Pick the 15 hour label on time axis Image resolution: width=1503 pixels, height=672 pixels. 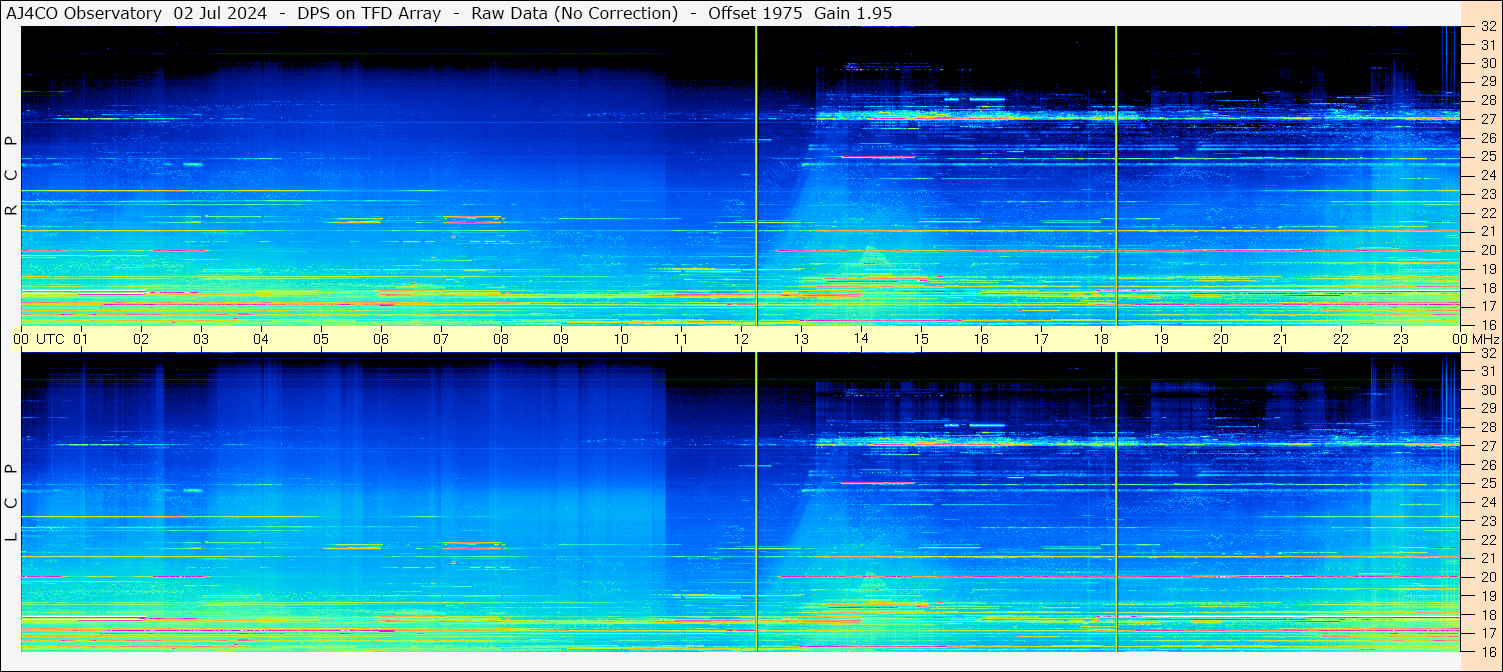pyautogui.click(x=921, y=340)
